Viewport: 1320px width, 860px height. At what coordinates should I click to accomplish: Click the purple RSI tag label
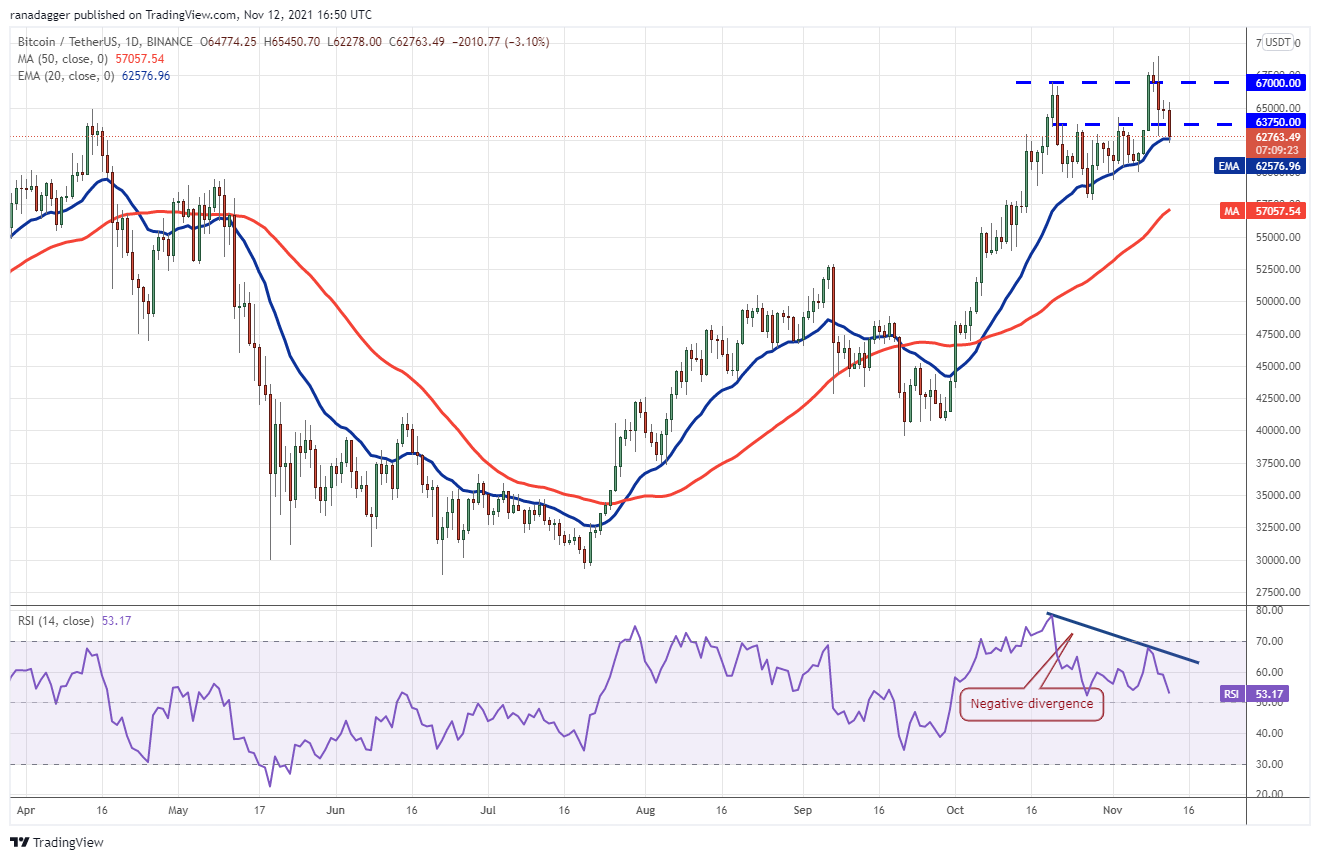click(x=1231, y=693)
